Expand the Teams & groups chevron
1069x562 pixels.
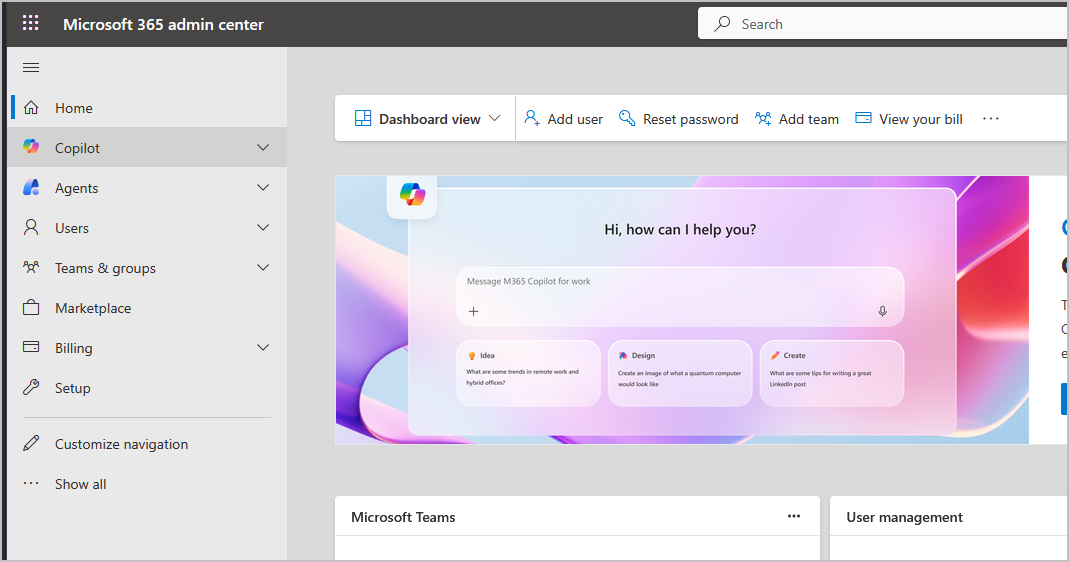tap(263, 268)
